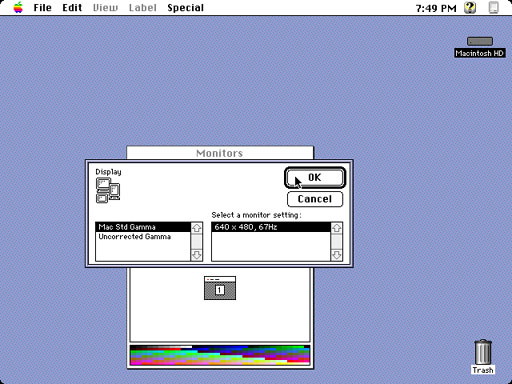This screenshot has width=512, height=384.
Task: Open the Apple menu icon
Action: pos(18,7)
